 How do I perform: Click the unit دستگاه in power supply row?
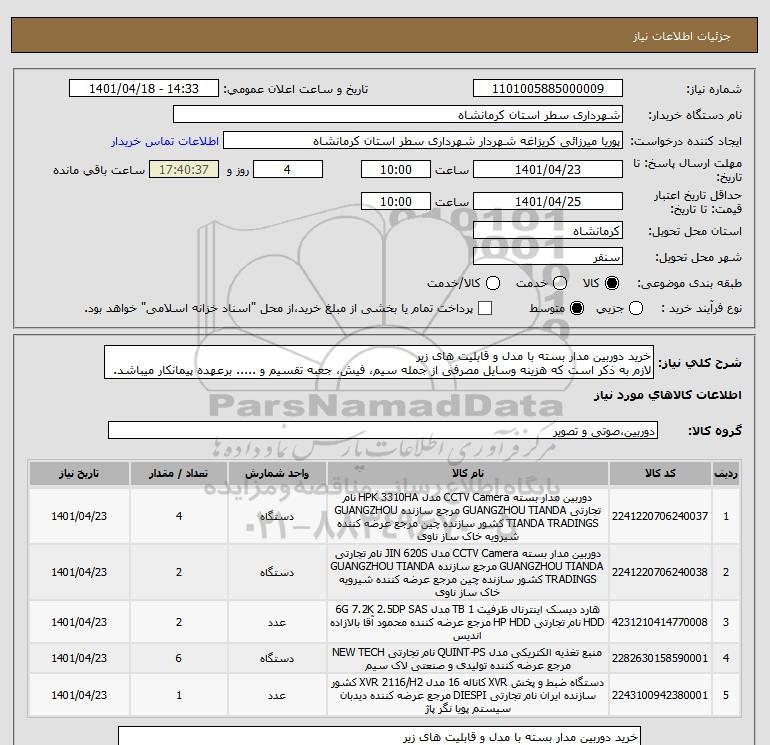coord(277,658)
